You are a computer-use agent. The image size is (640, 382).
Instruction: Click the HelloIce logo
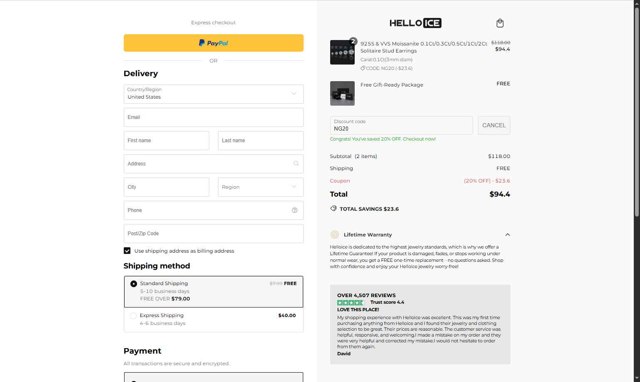415,23
